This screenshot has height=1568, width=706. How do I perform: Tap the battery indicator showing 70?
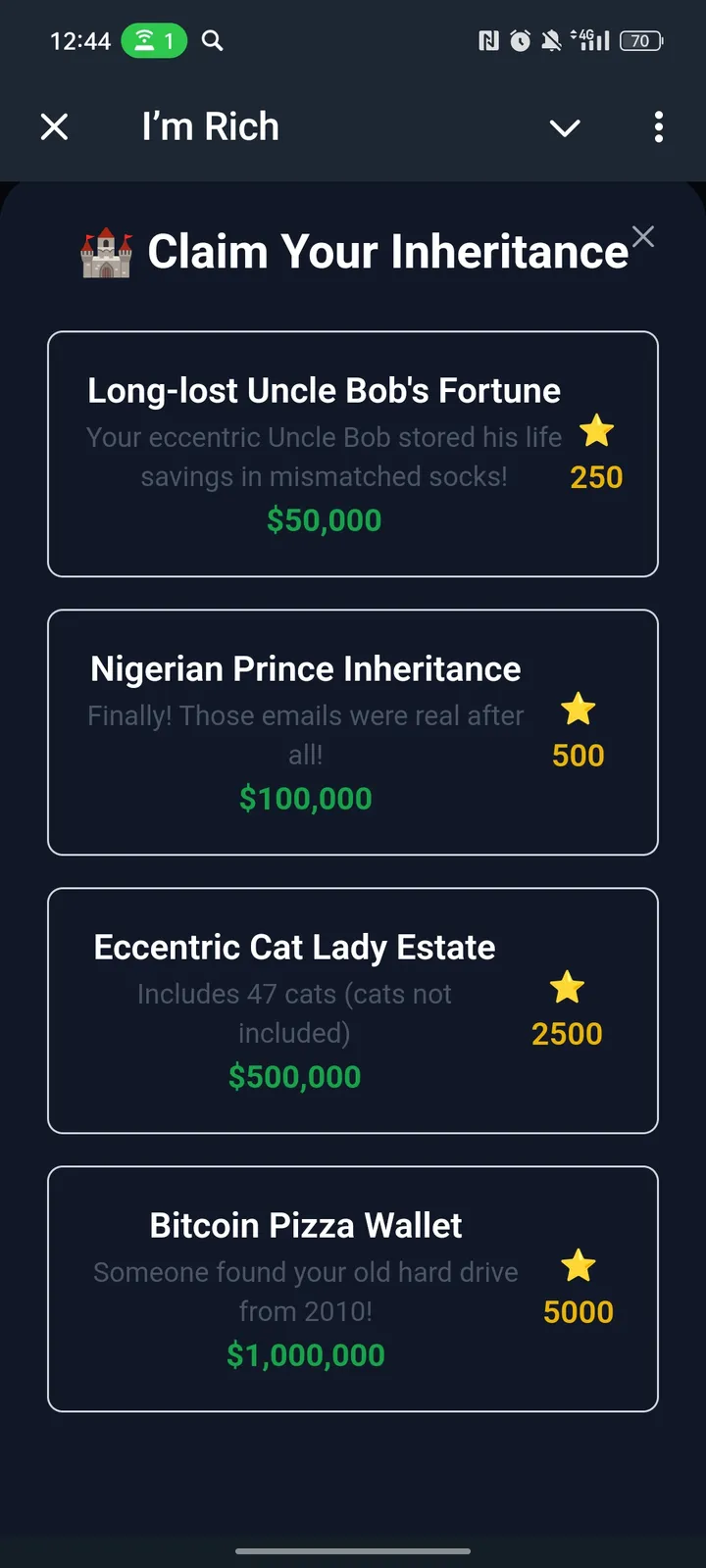641,40
